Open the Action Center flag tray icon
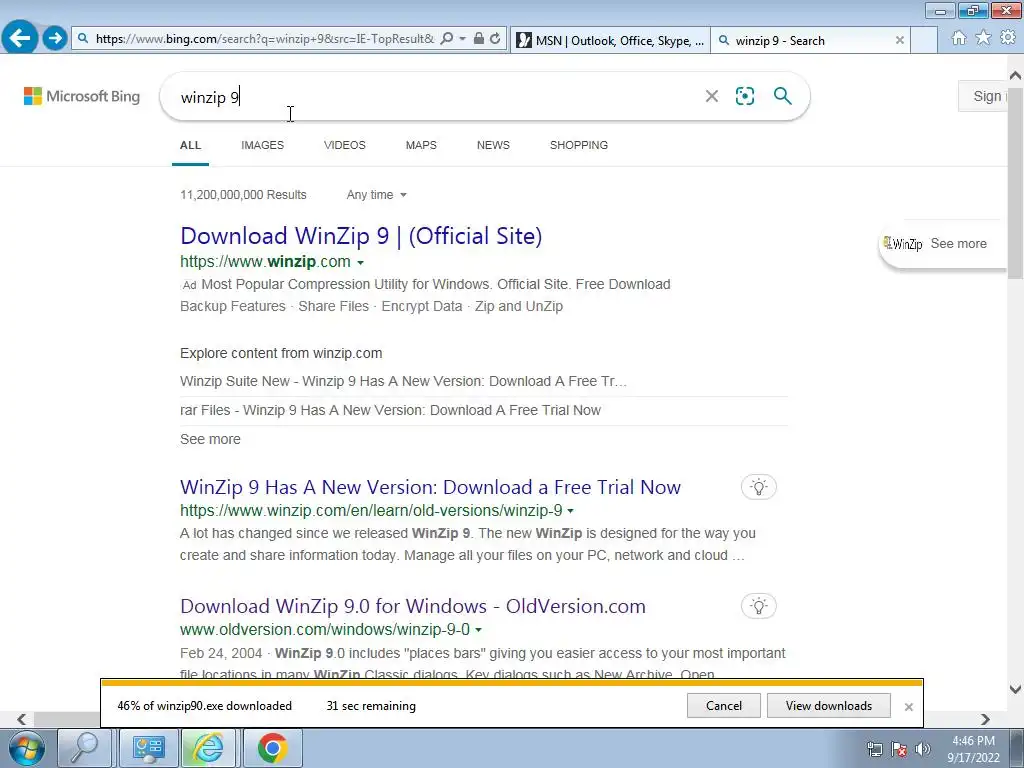 899,749
